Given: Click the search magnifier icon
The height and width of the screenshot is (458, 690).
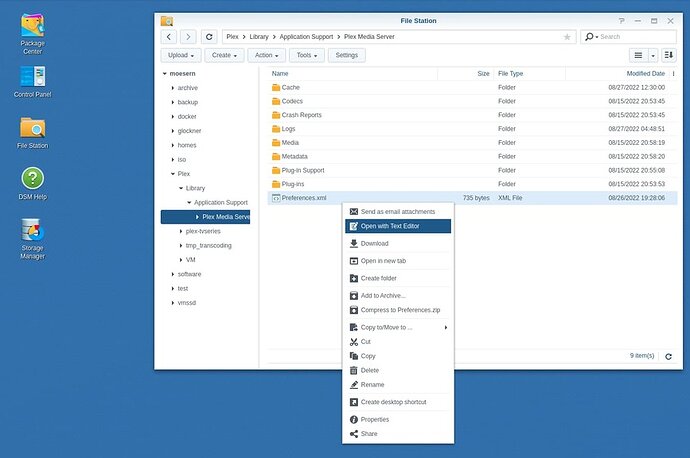Looking at the screenshot, I should (589, 37).
